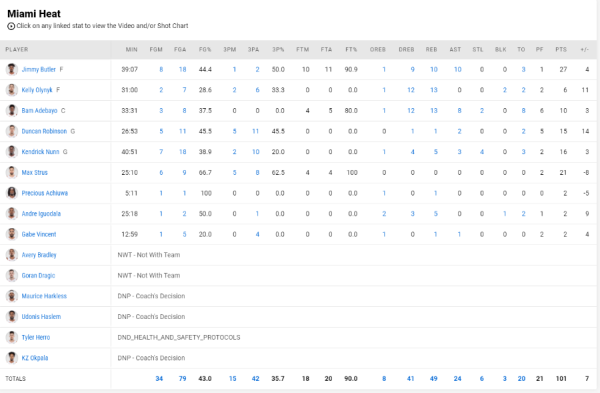
Task: Click Precious Achiuwa's headshot thumbnail
Action: tap(12, 193)
